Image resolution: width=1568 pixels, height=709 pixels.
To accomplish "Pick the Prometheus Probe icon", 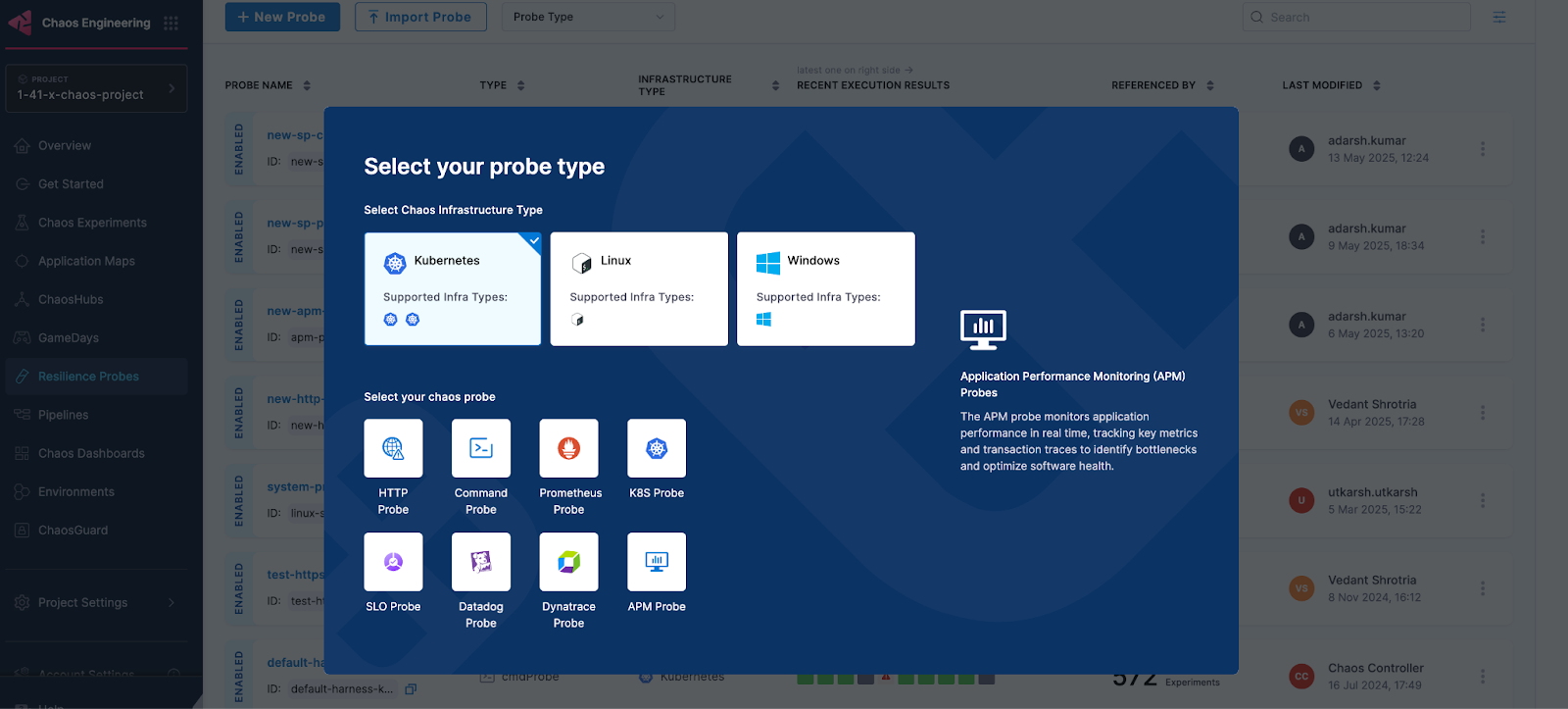I will point(568,449).
